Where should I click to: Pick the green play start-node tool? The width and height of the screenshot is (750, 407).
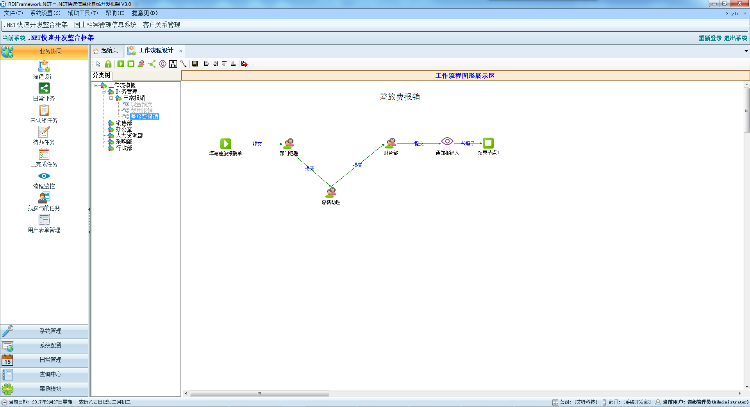point(121,64)
